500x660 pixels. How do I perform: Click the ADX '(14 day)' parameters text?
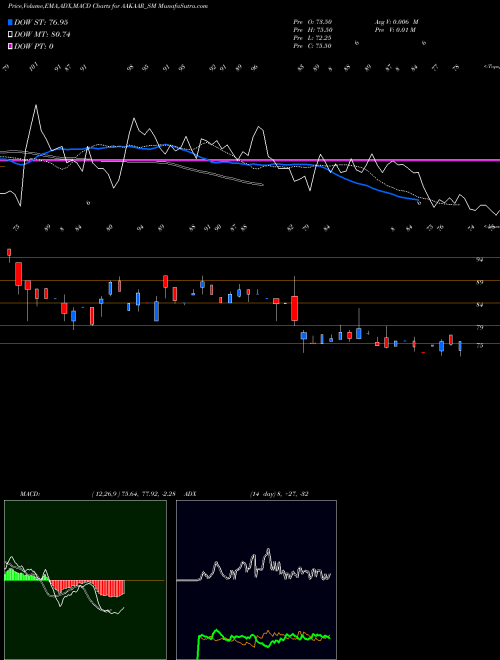(263, 493)
